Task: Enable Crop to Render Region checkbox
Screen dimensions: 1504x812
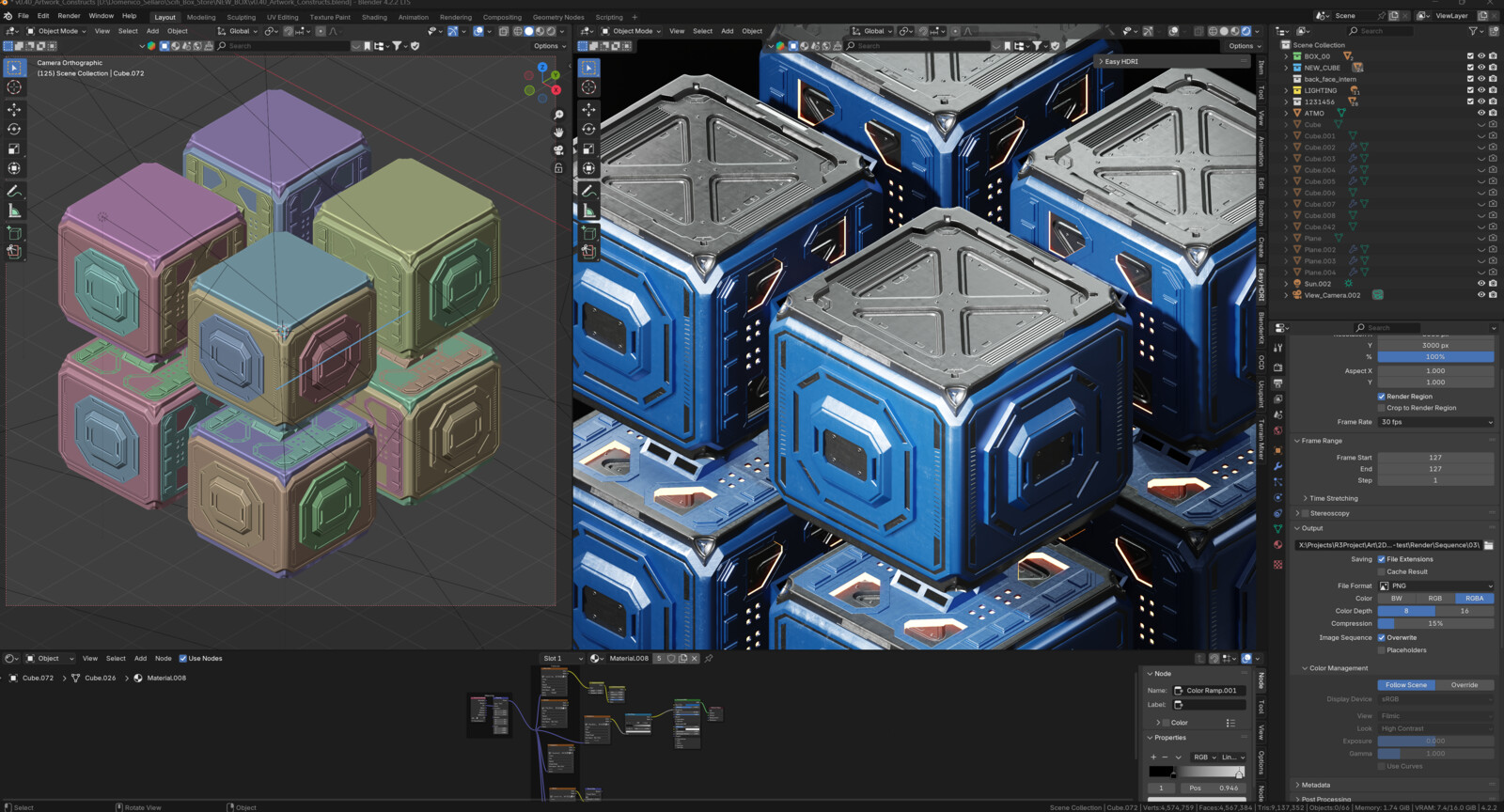Action: point(1382,408)
